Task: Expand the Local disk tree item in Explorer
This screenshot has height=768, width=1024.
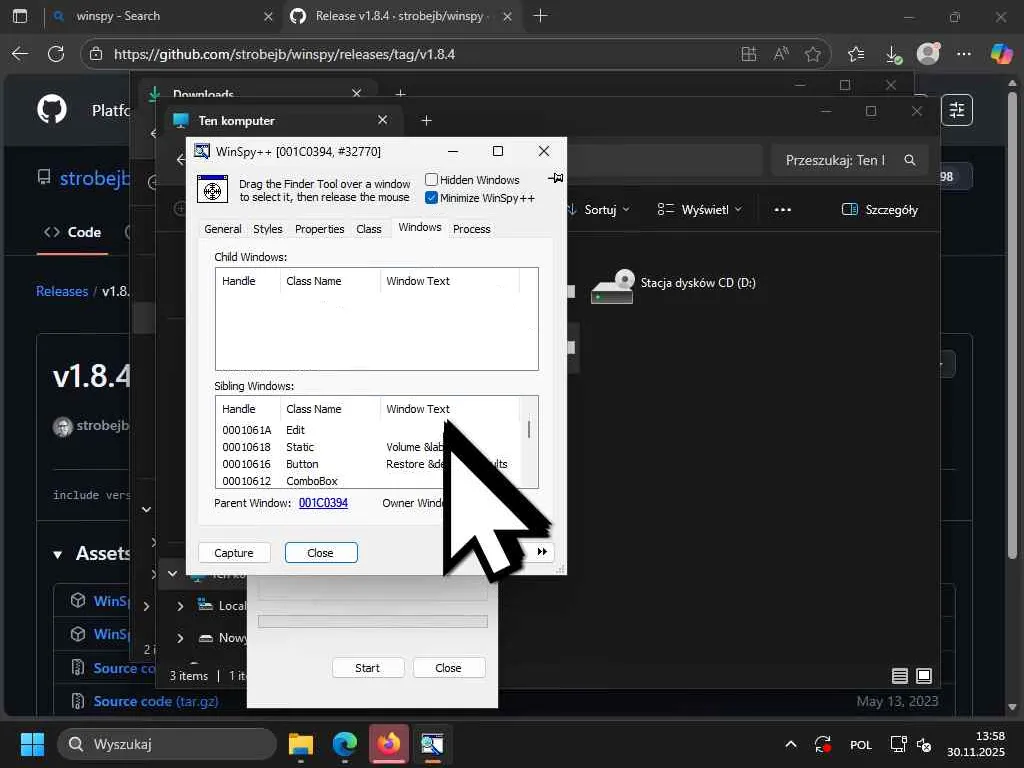Action: [180, 607]
